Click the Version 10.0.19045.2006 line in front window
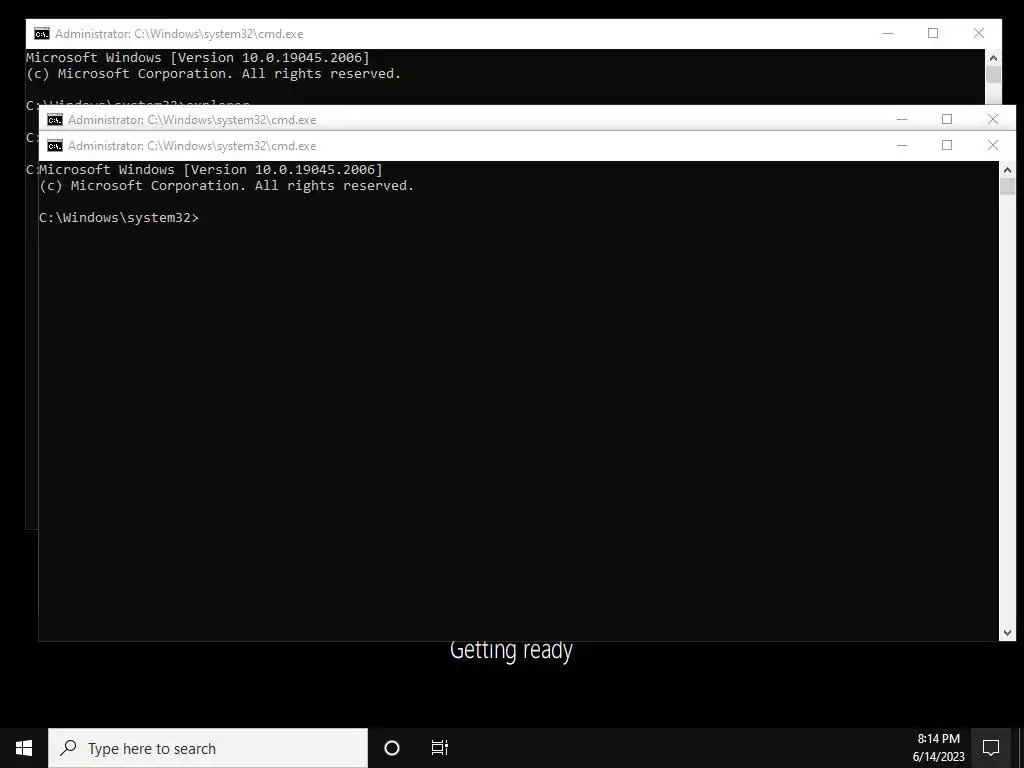Screen dimensions: 1024x768 pos(211,170)
